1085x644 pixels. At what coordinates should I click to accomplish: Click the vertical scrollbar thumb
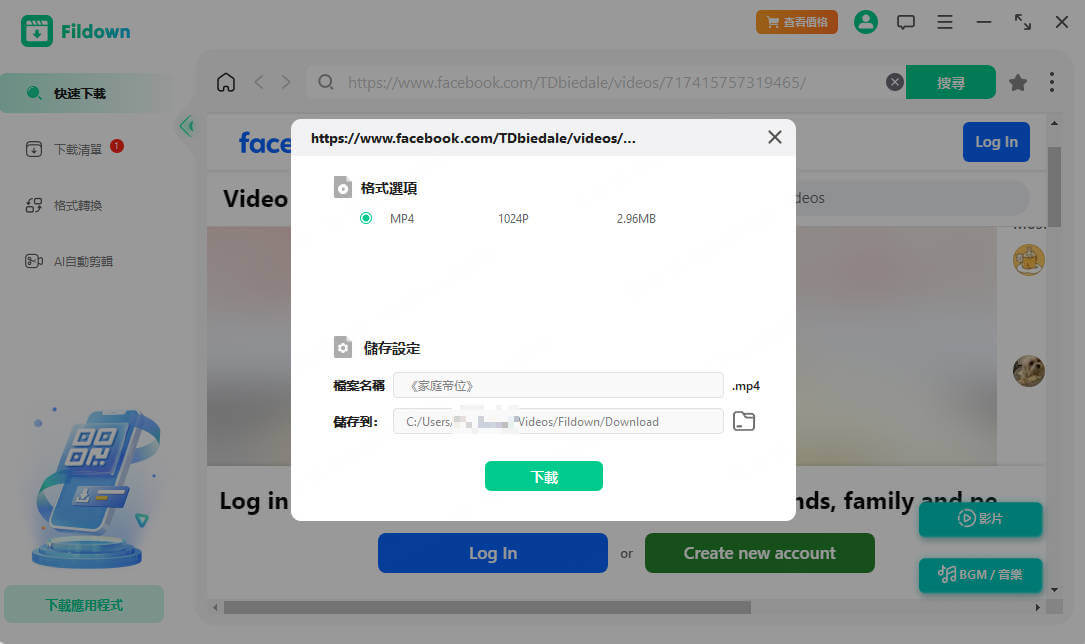pos(1054,187)
